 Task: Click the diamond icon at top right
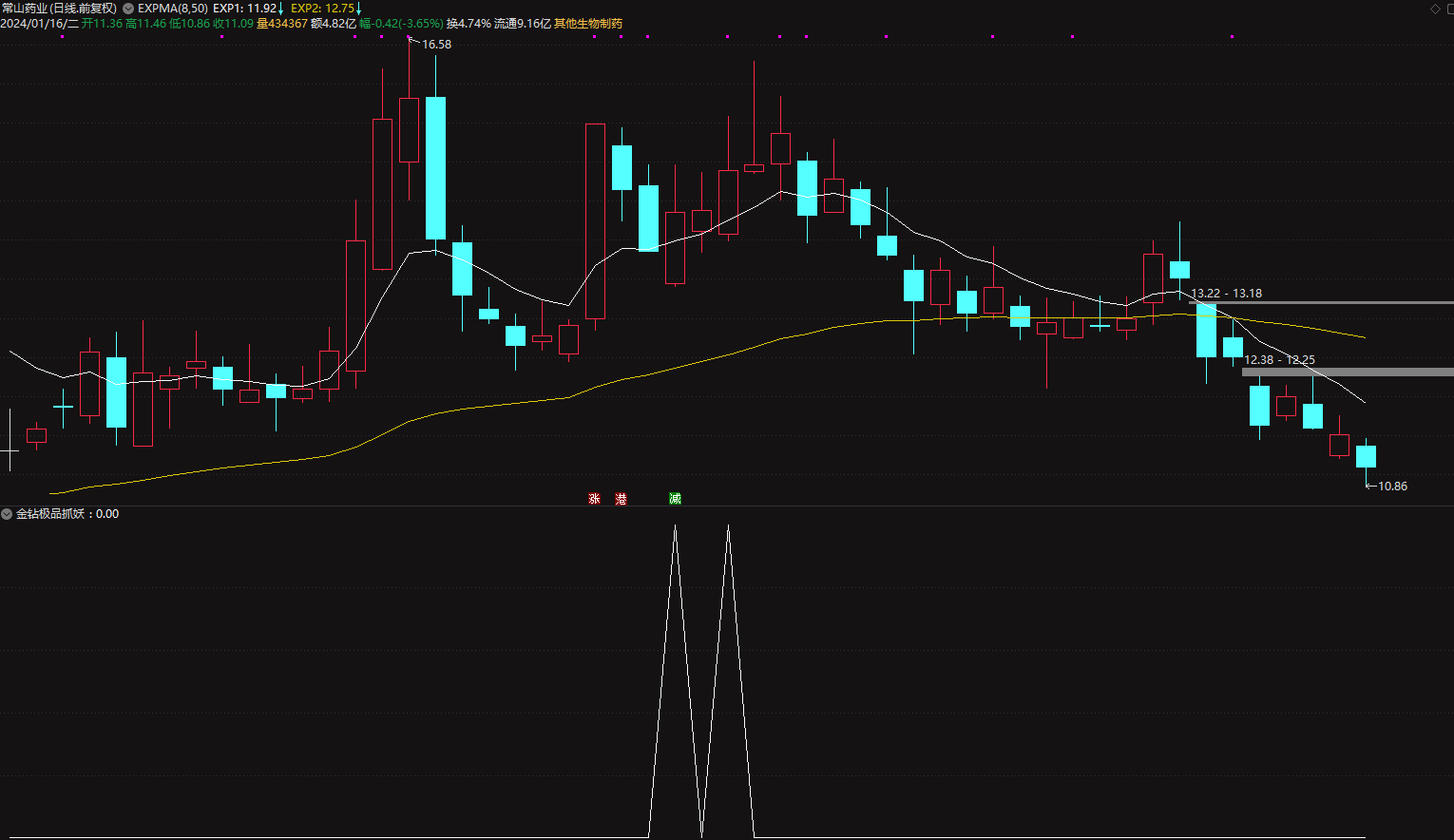click(1435, 9)
